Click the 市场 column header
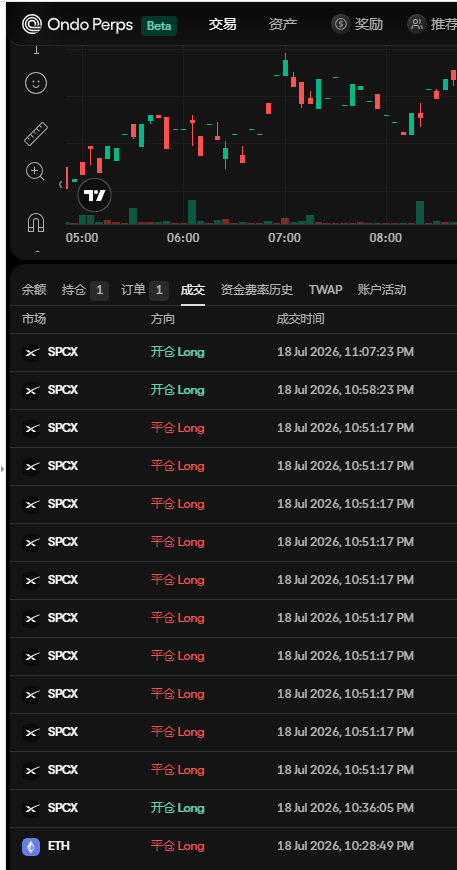457x870 pixels. click(34, 319)
